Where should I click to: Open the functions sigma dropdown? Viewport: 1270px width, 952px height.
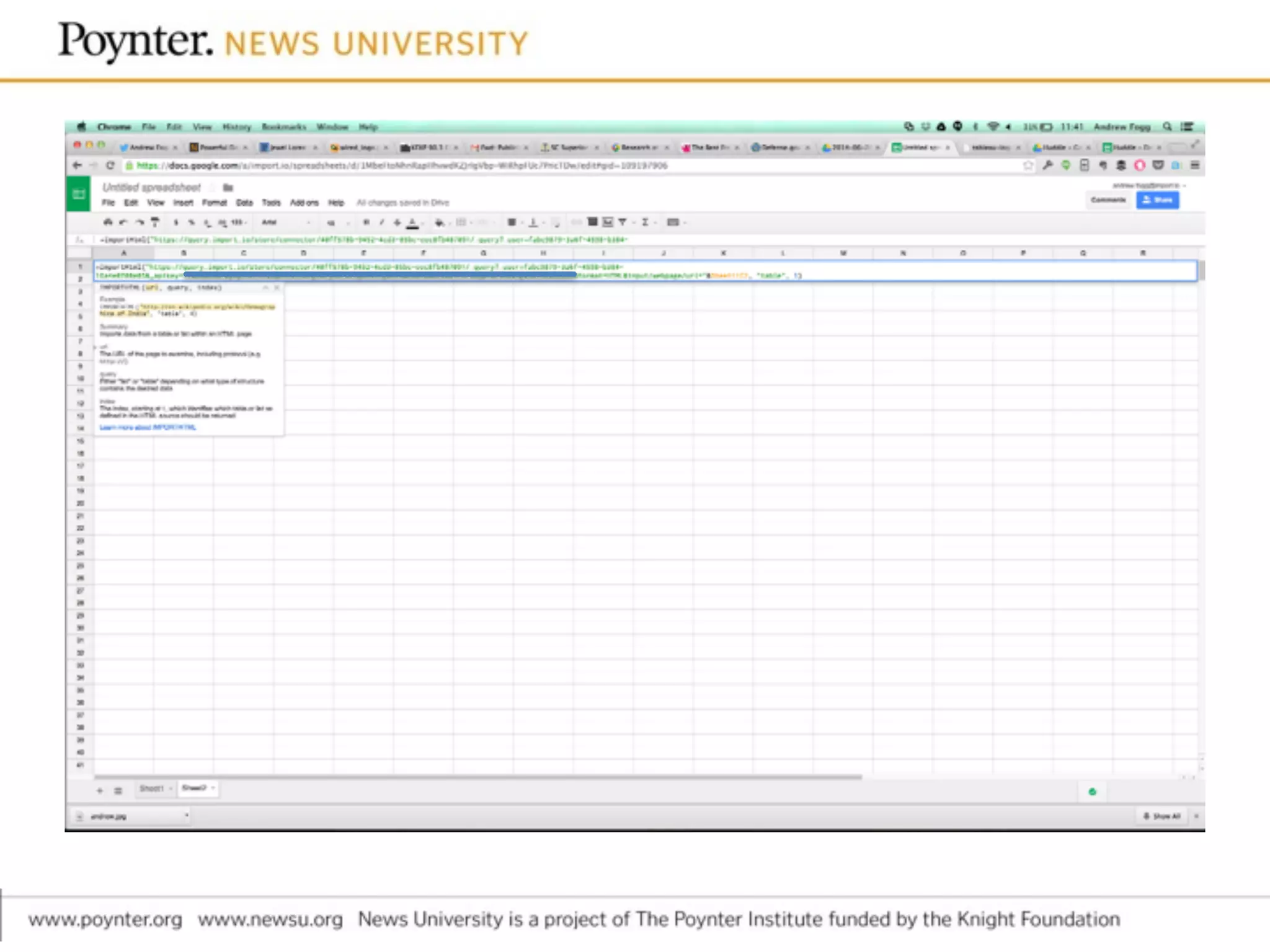(x=645, y=222)
